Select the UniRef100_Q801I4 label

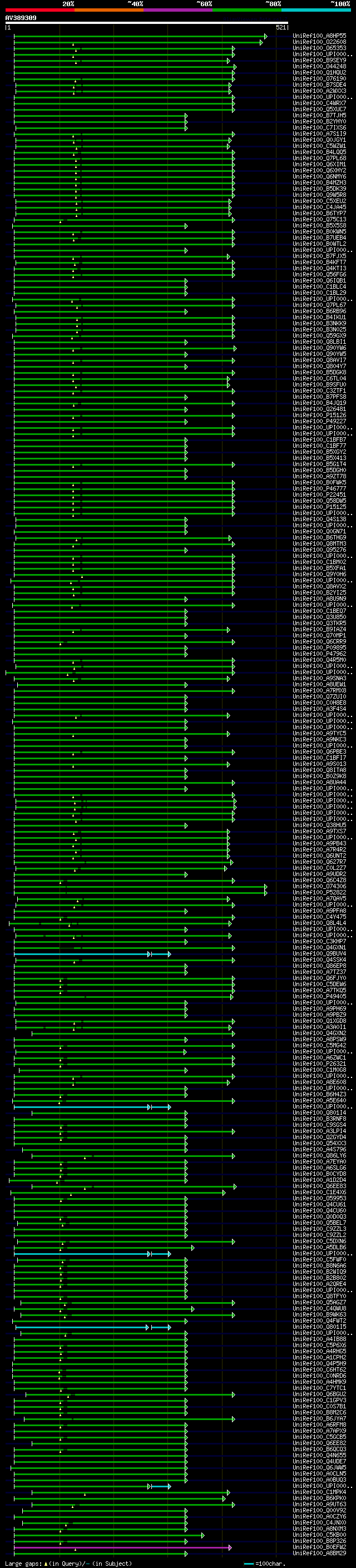(x=319, y=1112)
